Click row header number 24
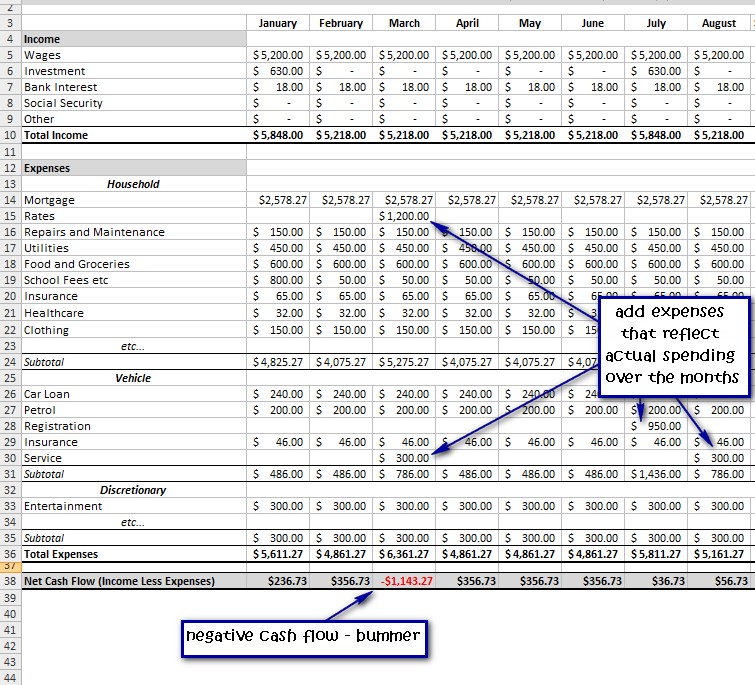Image resolution: width=755 pixels, height=685 pixels. point(11,362)
